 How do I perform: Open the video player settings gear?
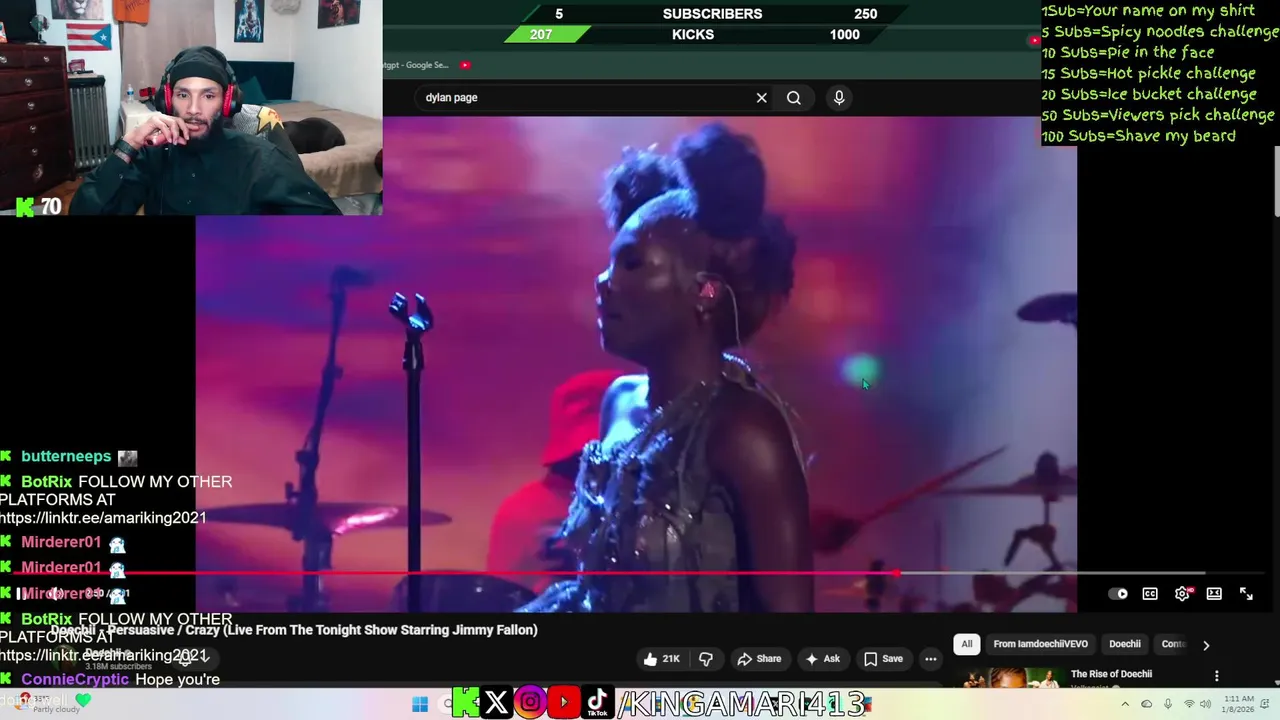click(x=1182, y=594)
